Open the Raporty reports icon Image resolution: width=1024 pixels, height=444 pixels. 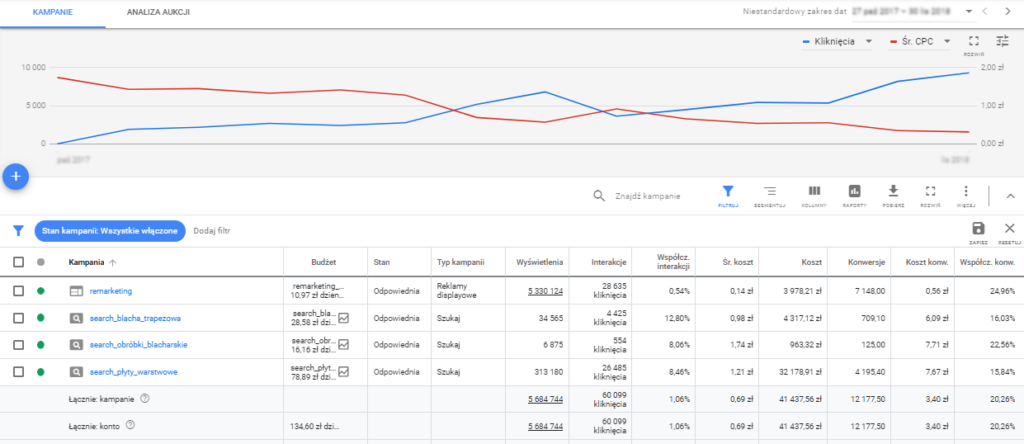coord(854,191)
